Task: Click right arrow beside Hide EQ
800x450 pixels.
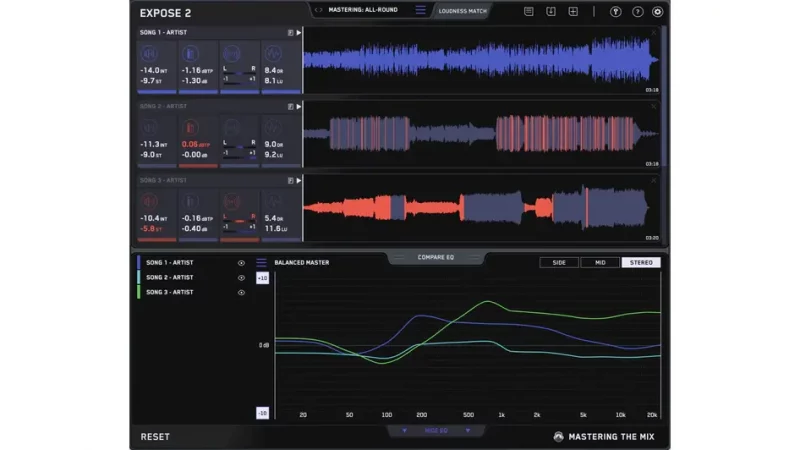Action: tap(468, 431)
